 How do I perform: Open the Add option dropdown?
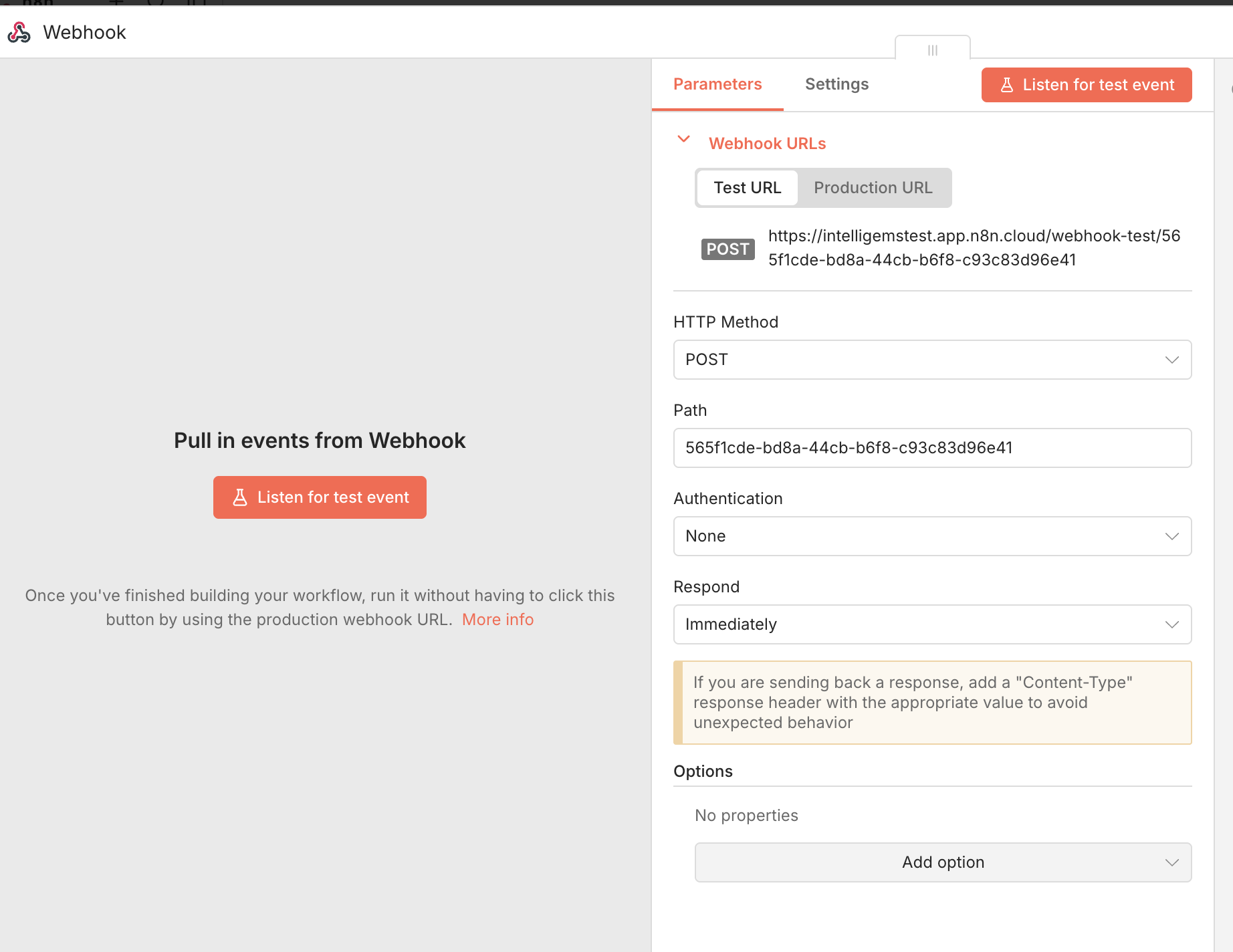[x=943, y=862]
